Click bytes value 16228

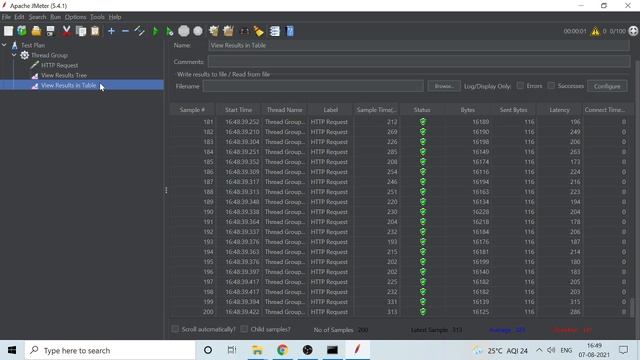(x=480, y=212)
